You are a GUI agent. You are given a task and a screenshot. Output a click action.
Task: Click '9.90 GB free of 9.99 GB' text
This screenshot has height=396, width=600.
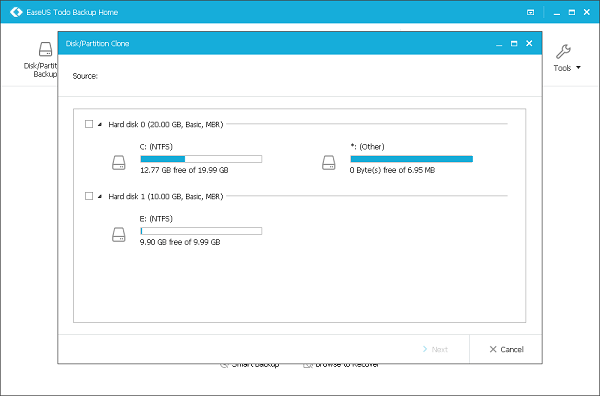tap(180, 242)
